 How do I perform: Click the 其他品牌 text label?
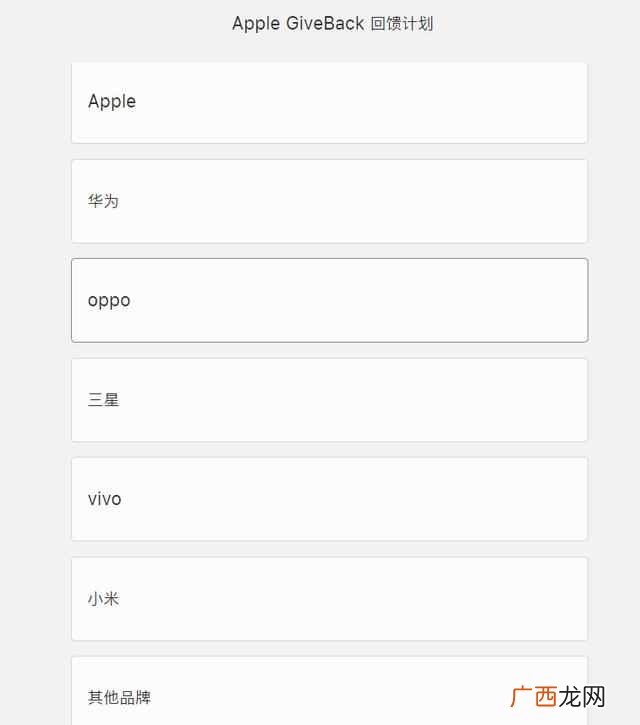tap(119, 697)
